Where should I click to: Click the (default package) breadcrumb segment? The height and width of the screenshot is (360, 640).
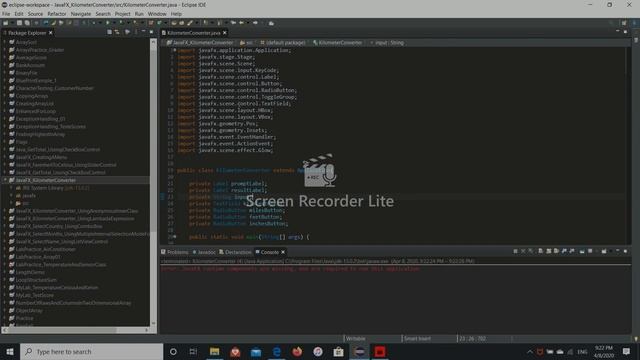tap(283, 42)
